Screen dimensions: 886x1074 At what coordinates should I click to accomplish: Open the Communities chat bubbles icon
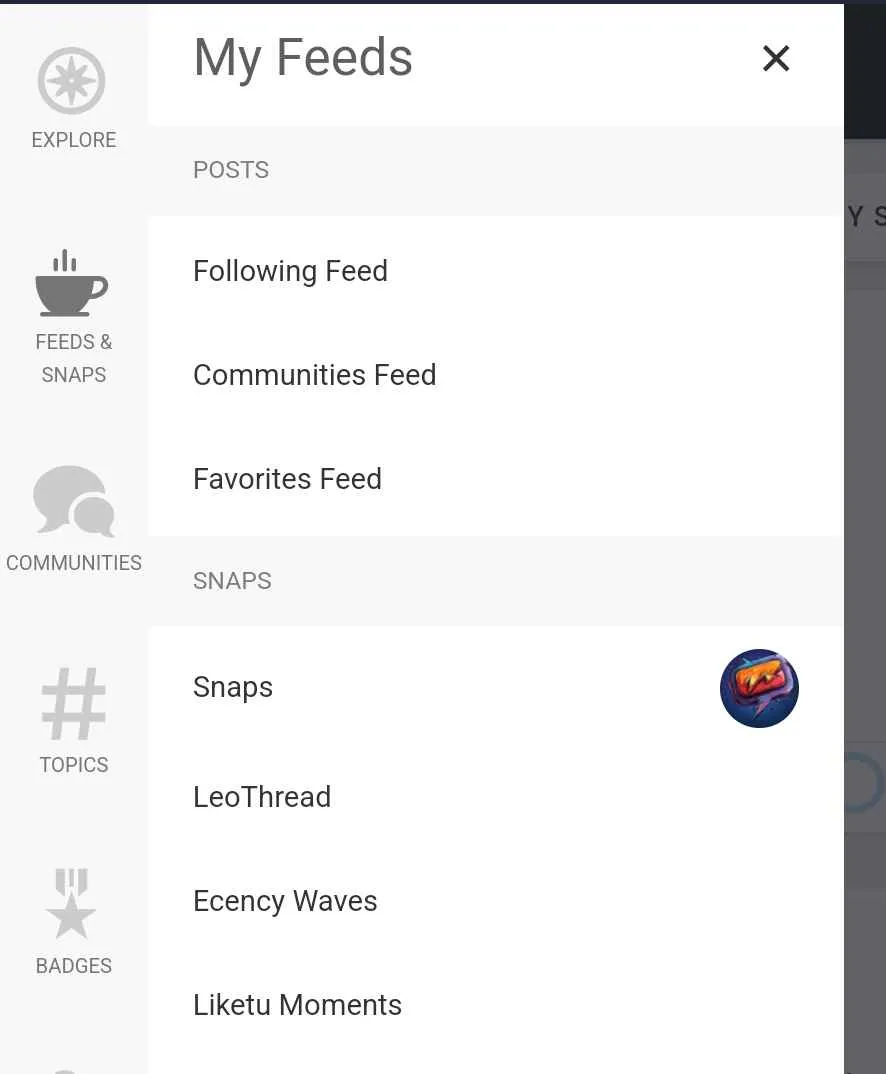pos(74,501)
